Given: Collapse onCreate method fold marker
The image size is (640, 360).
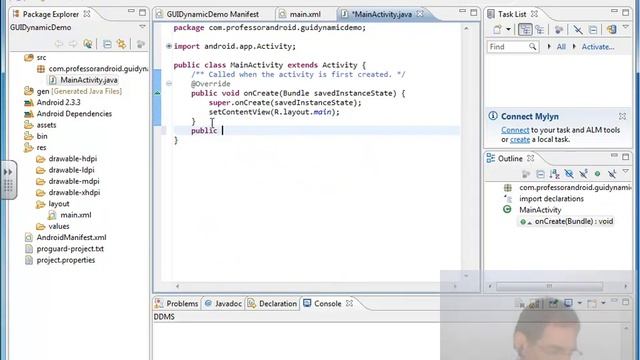Looking at the screenshot, I should click(169, 84).
